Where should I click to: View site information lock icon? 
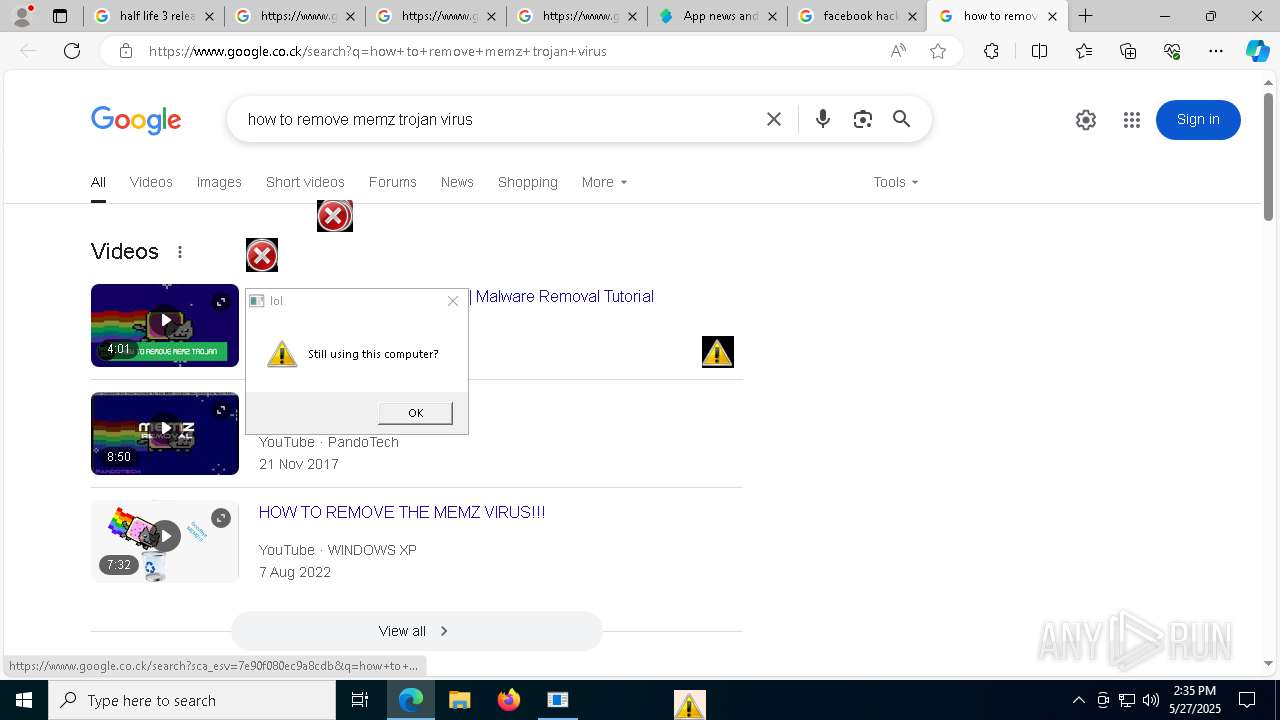(126, 51)
